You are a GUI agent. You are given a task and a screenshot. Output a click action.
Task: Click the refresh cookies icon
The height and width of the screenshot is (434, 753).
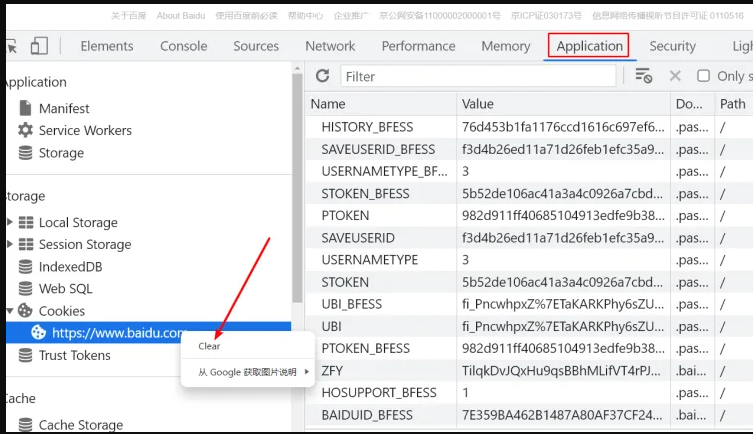(x=322, y=76)
